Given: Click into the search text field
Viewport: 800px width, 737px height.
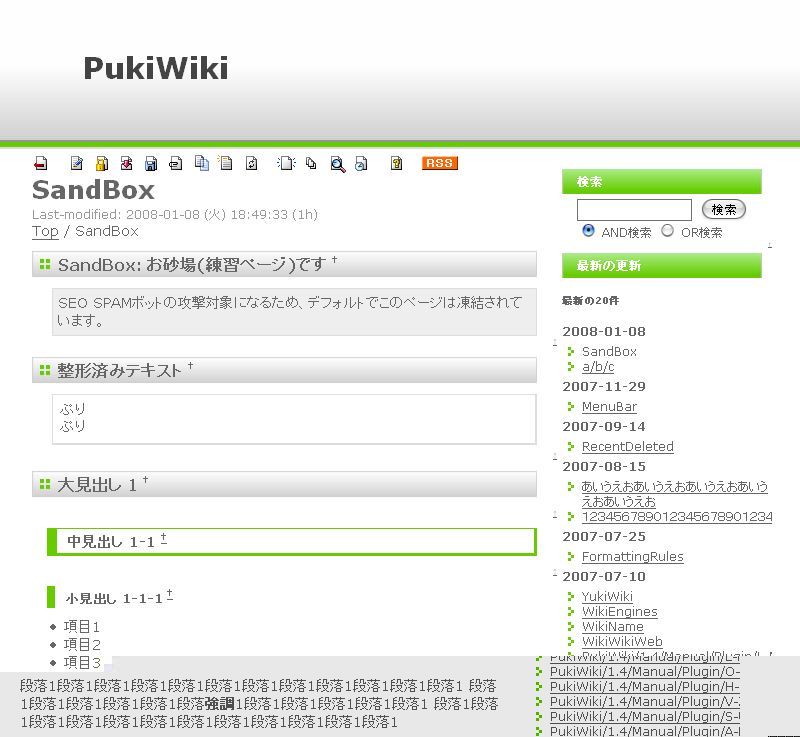Looking at the screenshot, I should click(634, 210).
